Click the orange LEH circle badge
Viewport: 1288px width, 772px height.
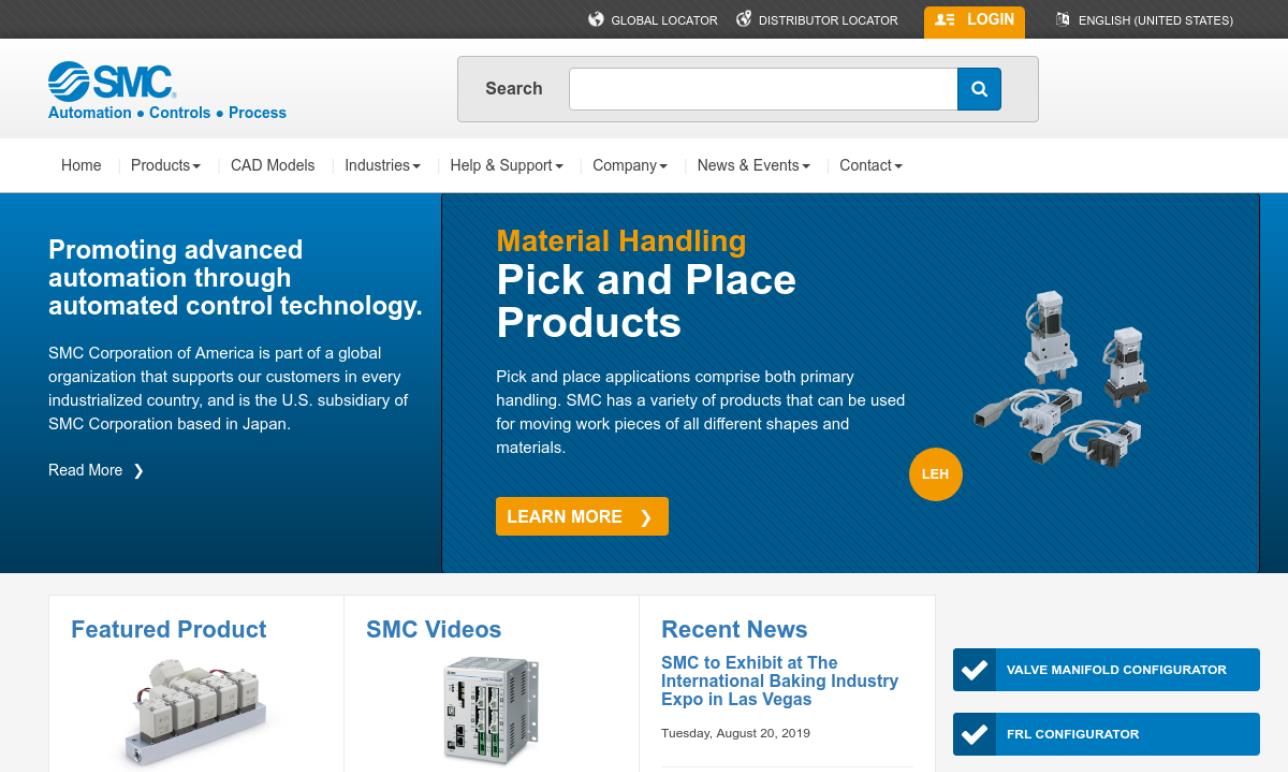[934, 474]
